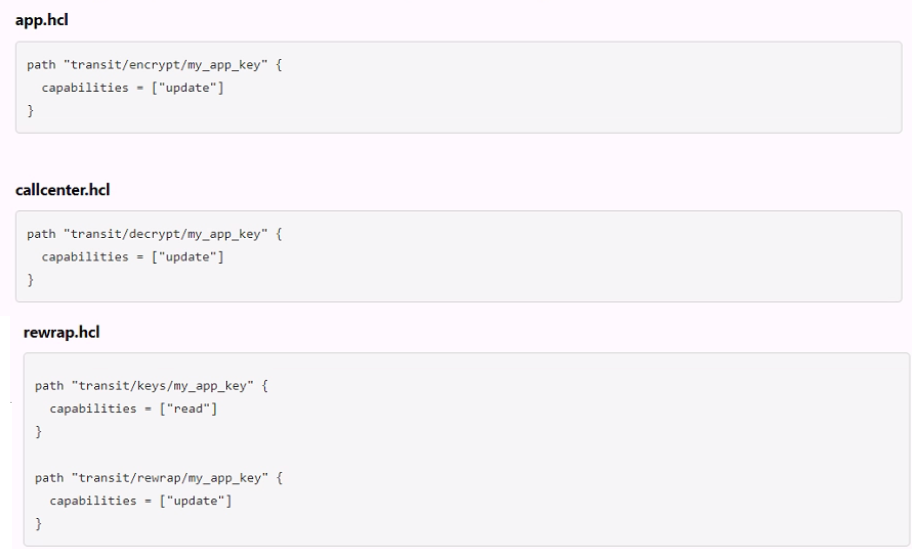Viewport: 912px width, 549px height.
Task: Click the closing brace in app.hcl block
Action: coord(31,112)
